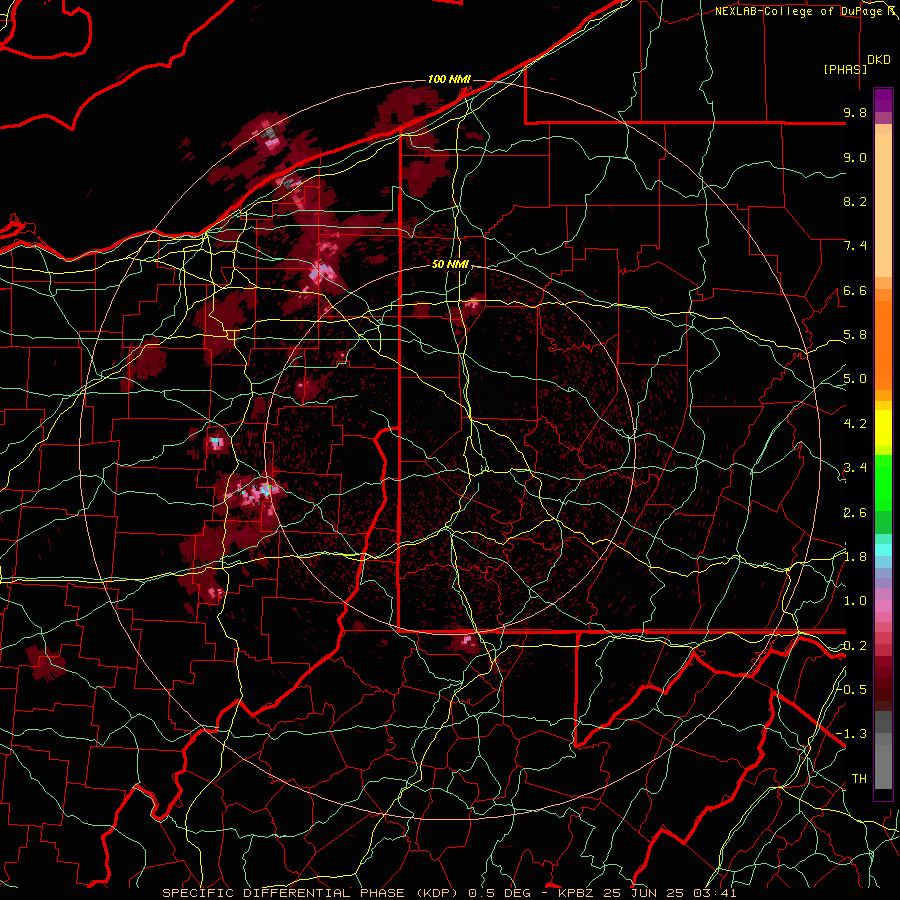The height and width of the screenshot is (900, 900).
Task: Select the 8.2 legend value
Action: pyautogui.click(x=855, y=201)
